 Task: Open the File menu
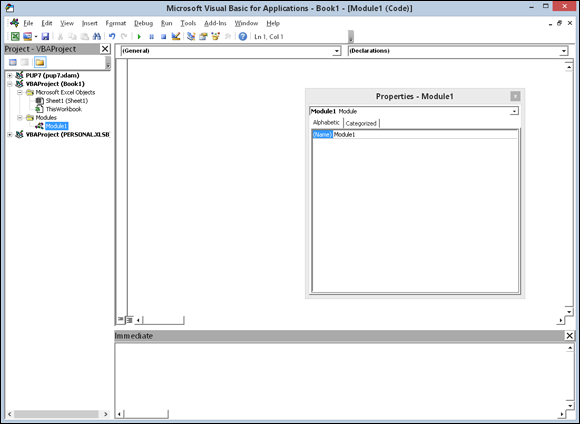coord(28,23)
